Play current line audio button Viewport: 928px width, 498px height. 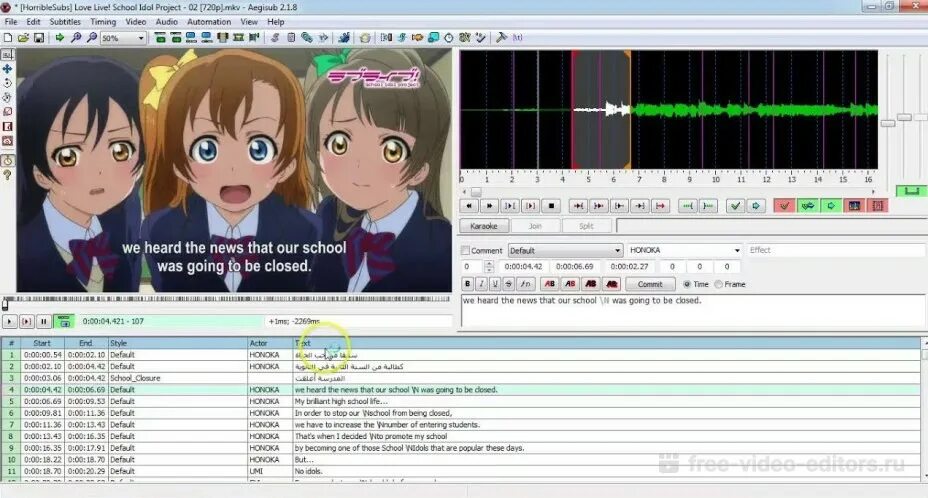(x=530, y=206)
